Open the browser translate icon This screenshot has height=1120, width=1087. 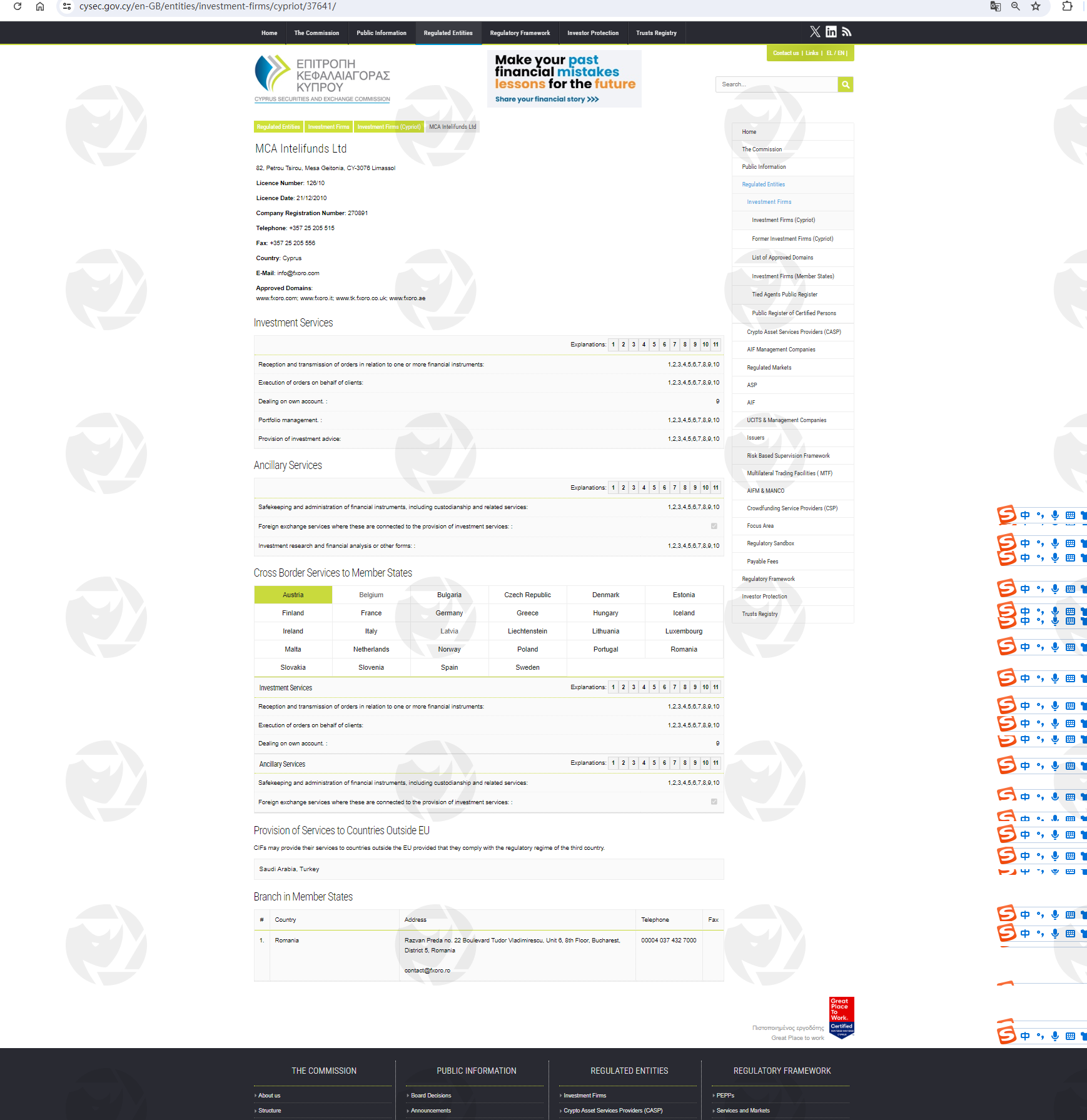tap(995, 6)
